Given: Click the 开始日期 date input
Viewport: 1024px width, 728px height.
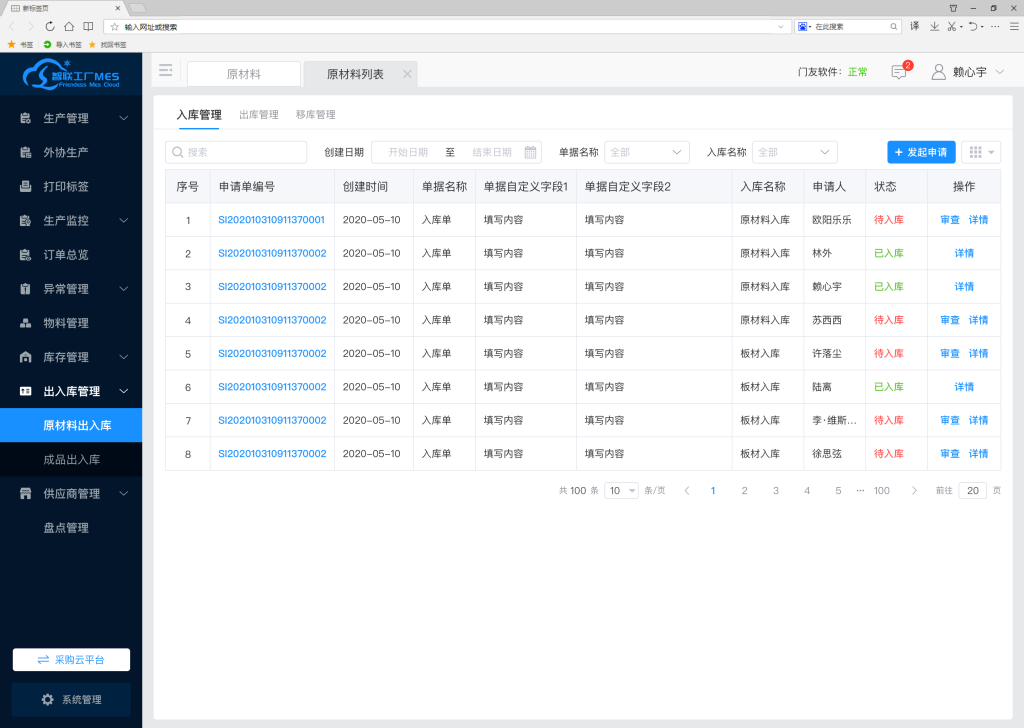Looking at the screenshot, I should 408,152.
